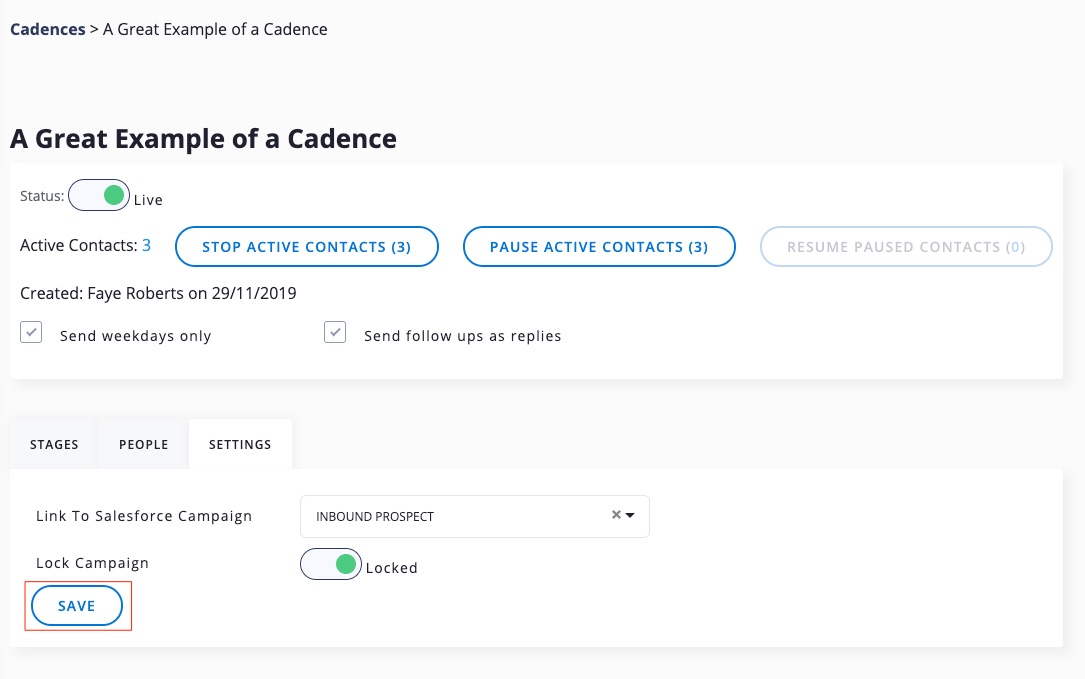This screenshot has width=1085, height=679.
Task: Toggle the Lock Campaign switch
Action: 331,565
